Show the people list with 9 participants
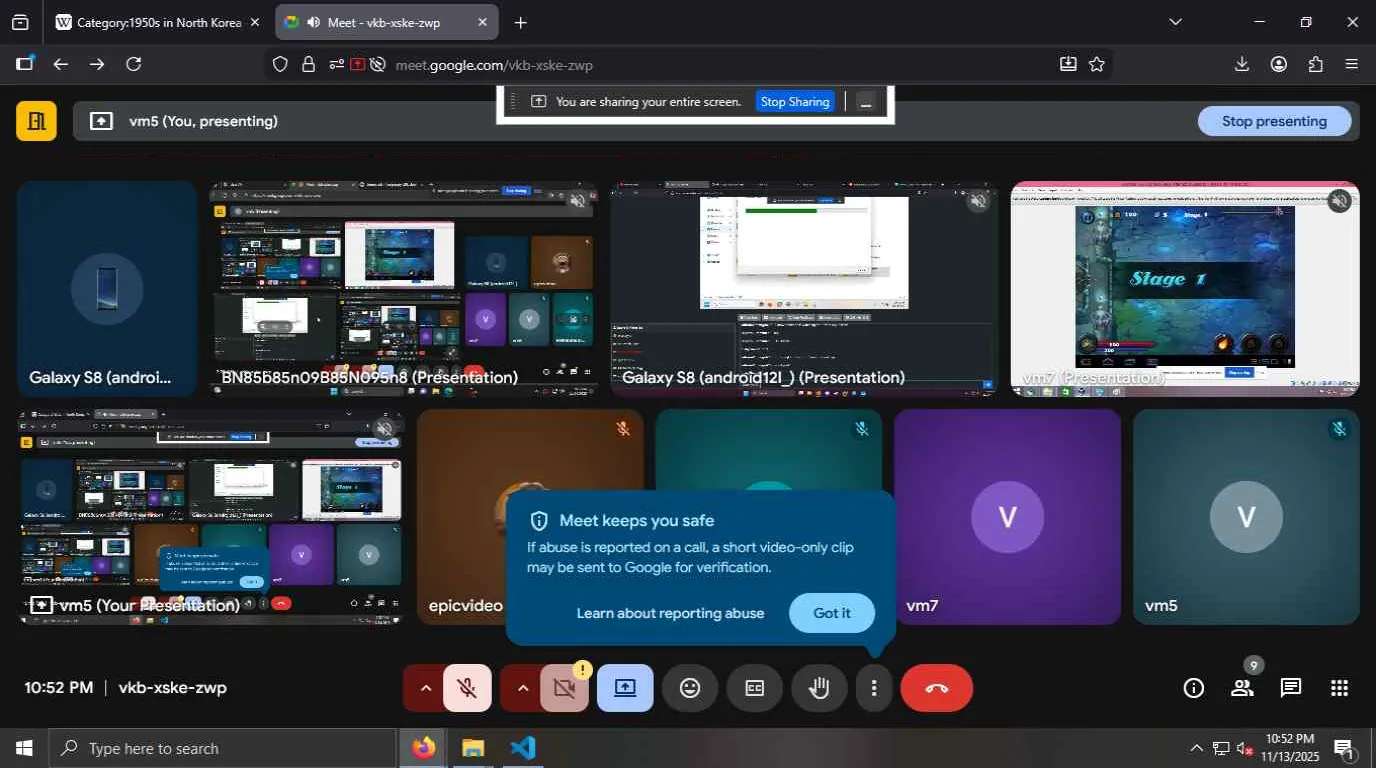 coord(1242,688)
